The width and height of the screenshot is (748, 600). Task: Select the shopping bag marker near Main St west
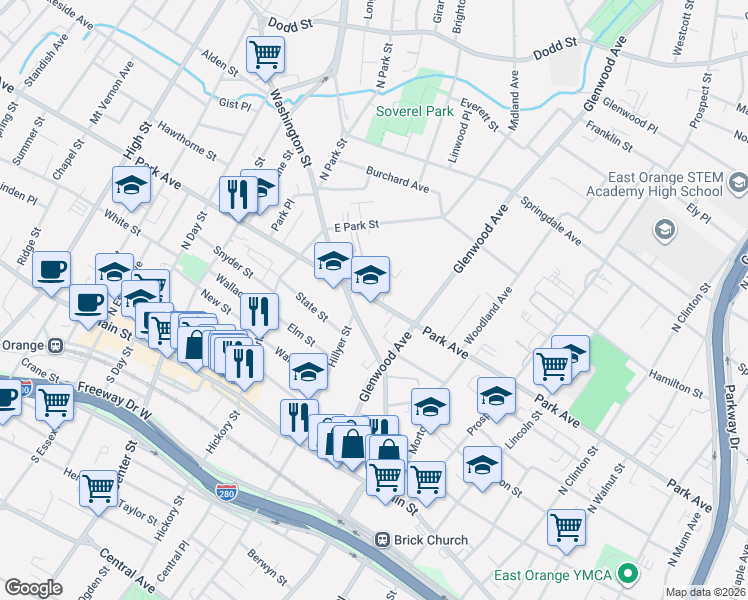(x=195, y=345)
